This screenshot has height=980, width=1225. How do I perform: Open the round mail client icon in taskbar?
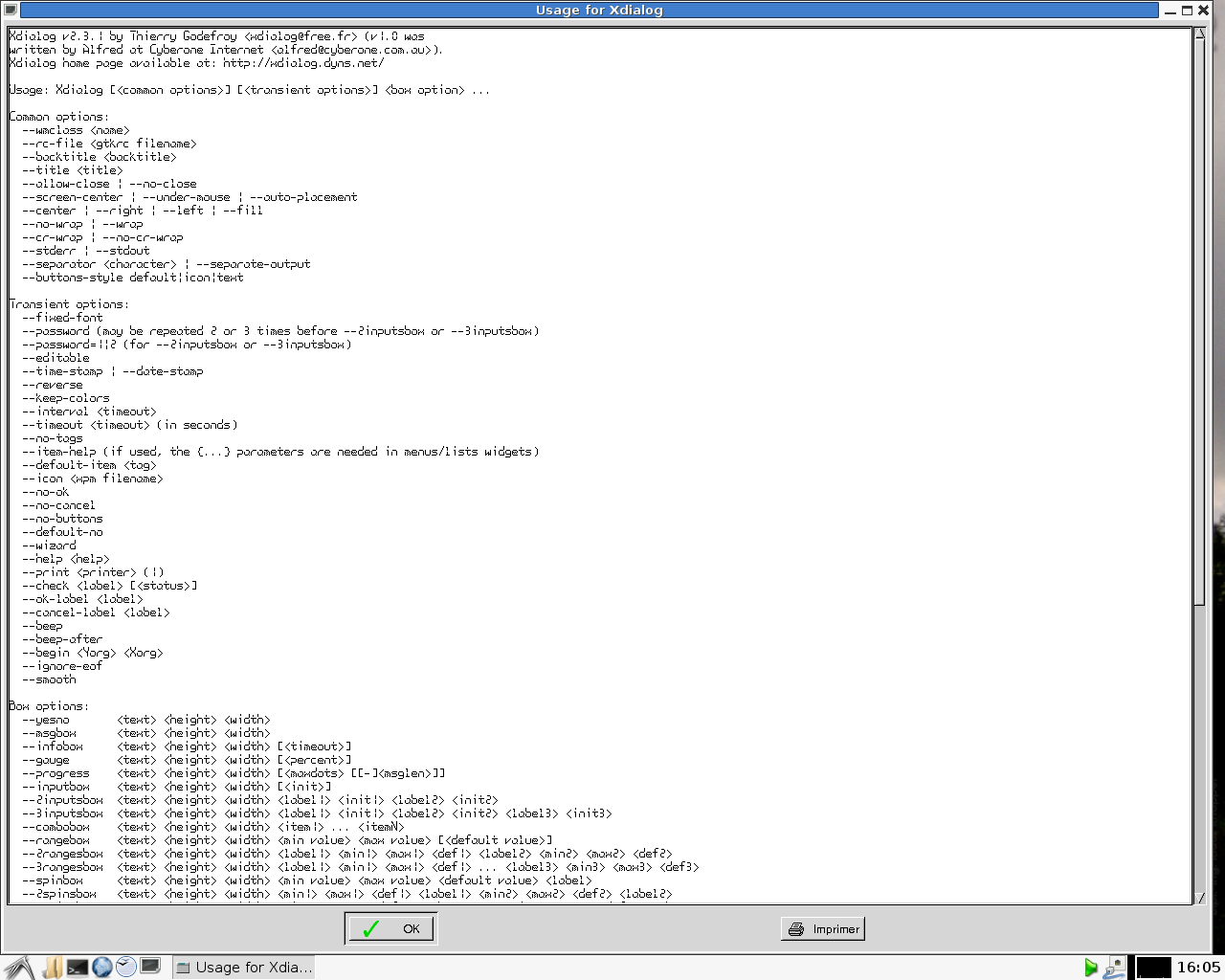[125, 967]
